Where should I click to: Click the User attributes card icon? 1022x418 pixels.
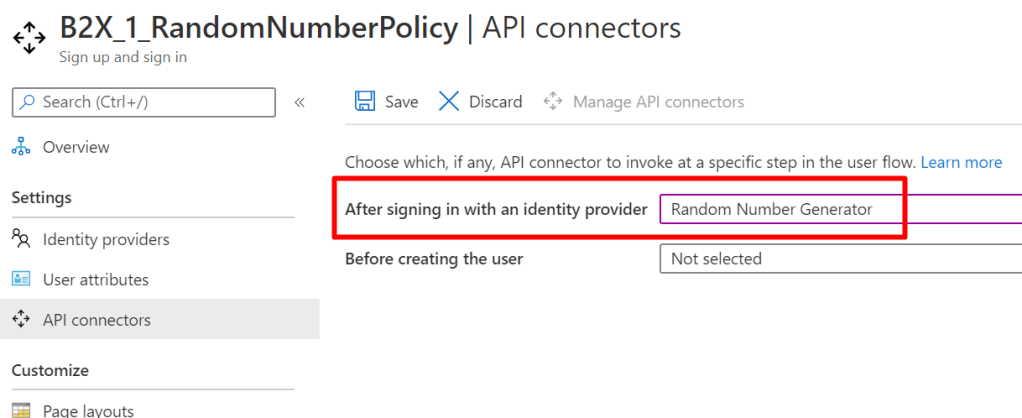tap(21, 280)
